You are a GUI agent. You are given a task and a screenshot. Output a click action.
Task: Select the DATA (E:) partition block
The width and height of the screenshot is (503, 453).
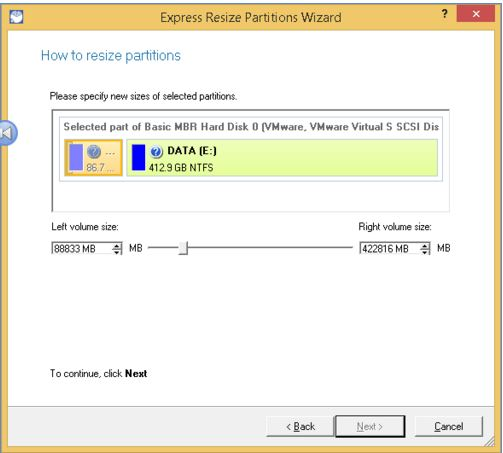click(282, 158)
